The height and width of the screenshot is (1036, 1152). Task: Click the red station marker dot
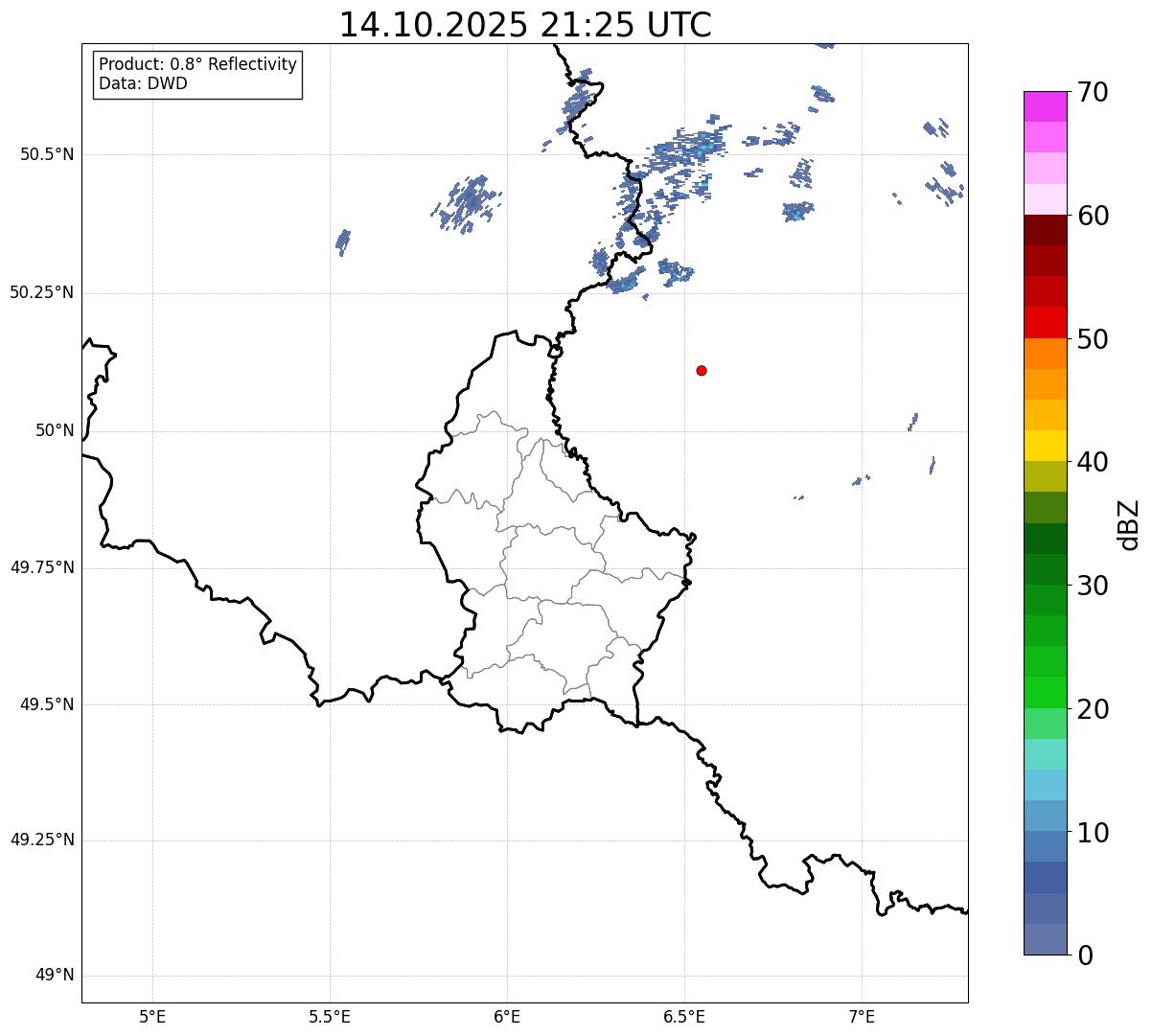coord(702,370)
